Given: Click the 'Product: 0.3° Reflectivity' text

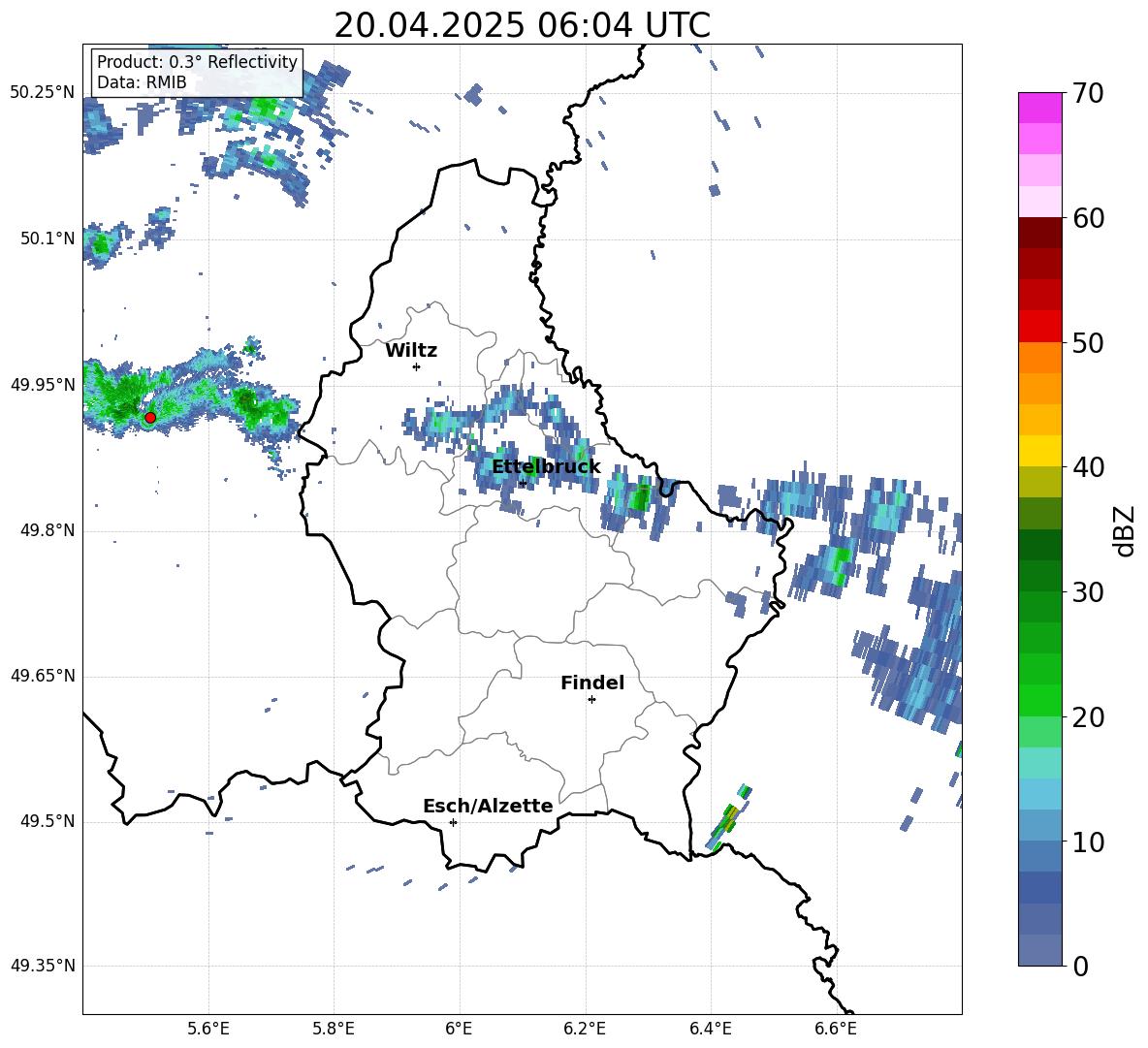Looking at the screenshot, I should (x=197, y=61).
